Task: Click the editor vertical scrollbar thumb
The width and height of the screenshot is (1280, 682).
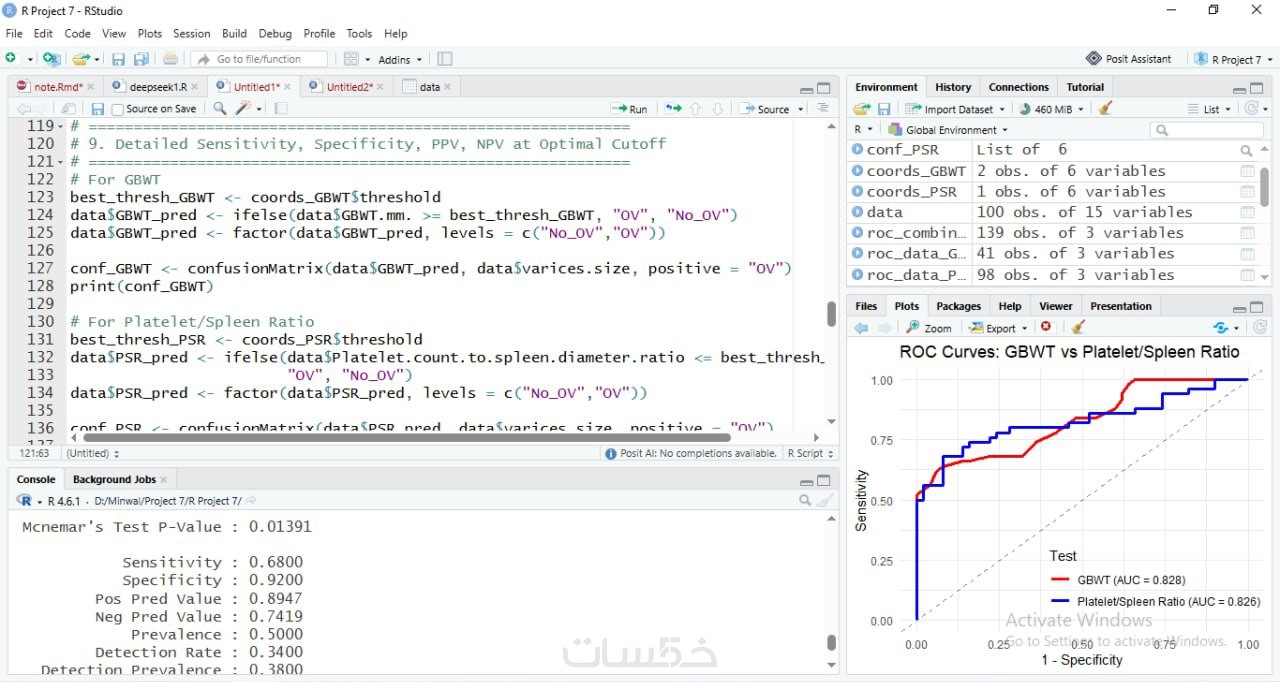Action: 831,314
